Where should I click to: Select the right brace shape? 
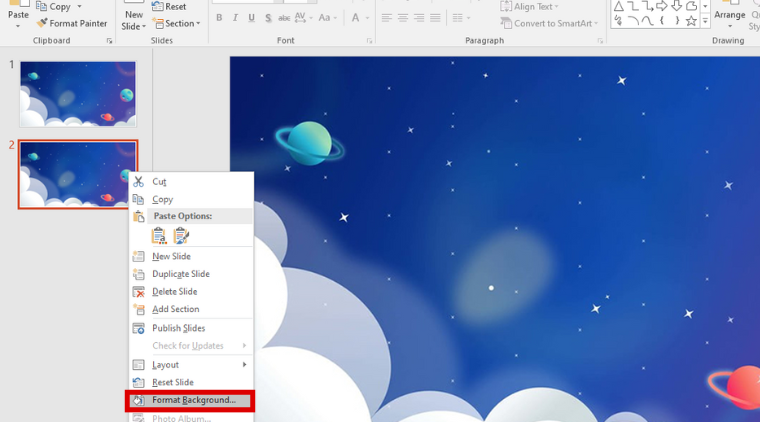pos(677,21)
